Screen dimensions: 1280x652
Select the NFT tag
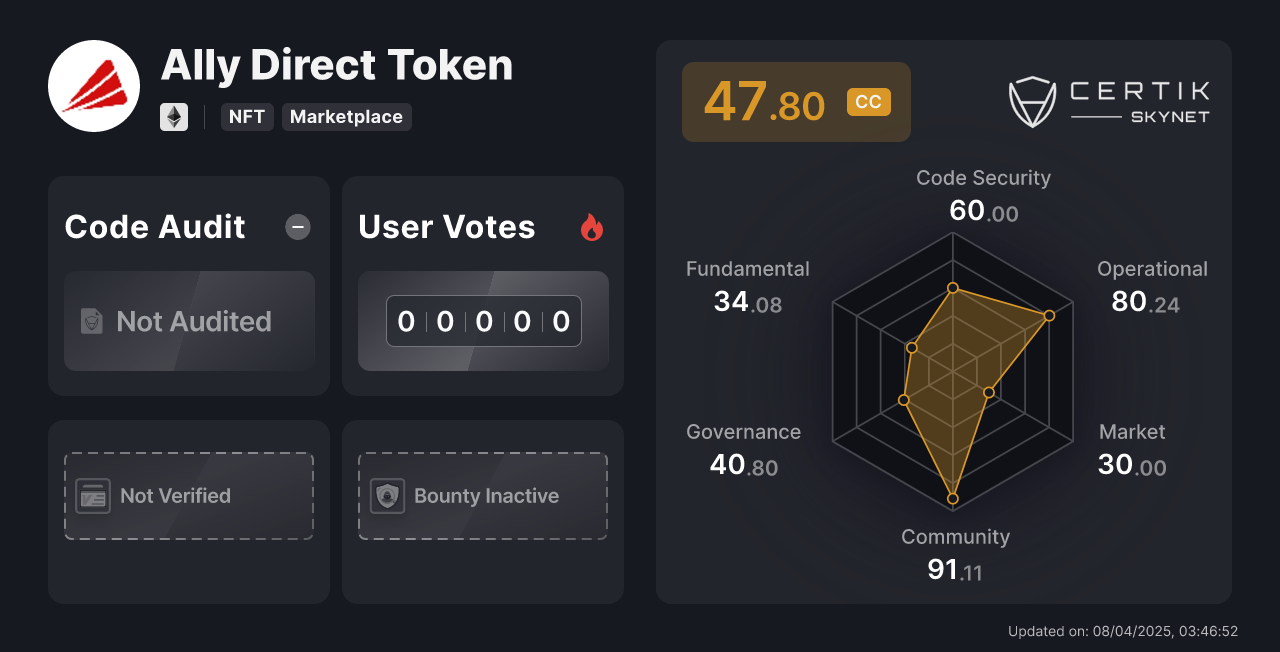247,117
